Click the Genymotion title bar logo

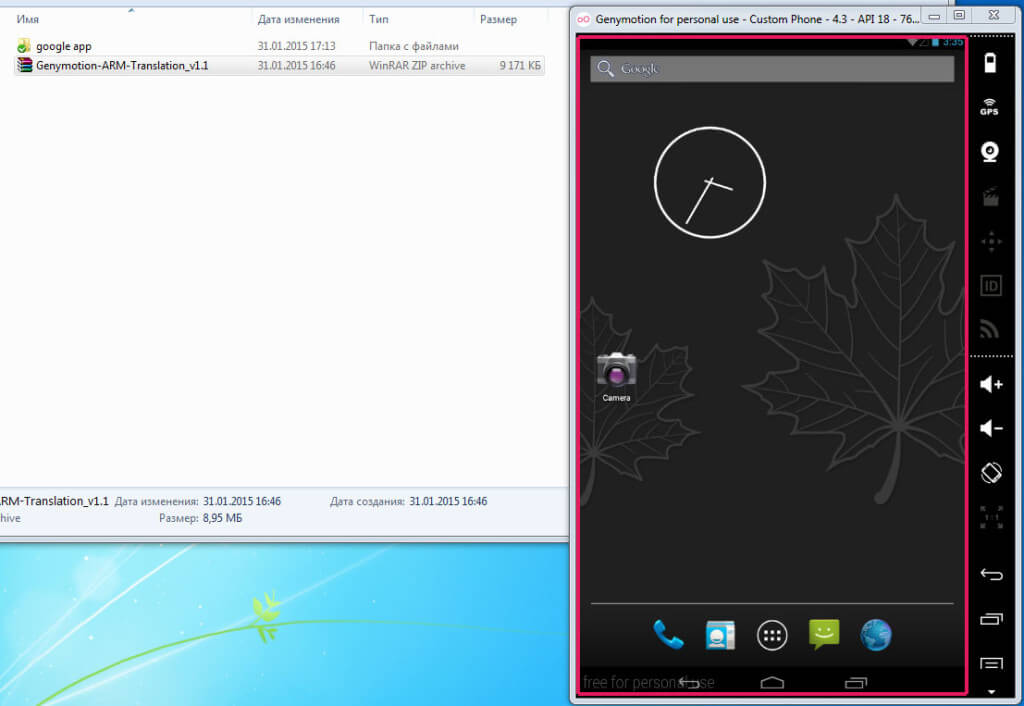click(584, 19)
